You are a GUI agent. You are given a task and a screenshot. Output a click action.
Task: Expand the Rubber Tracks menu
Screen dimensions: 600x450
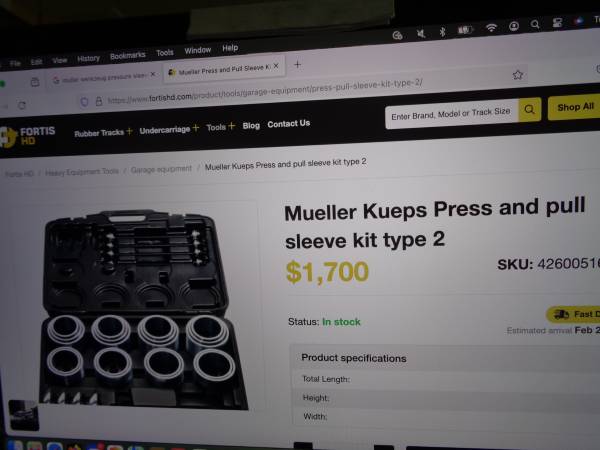point(103,132)
